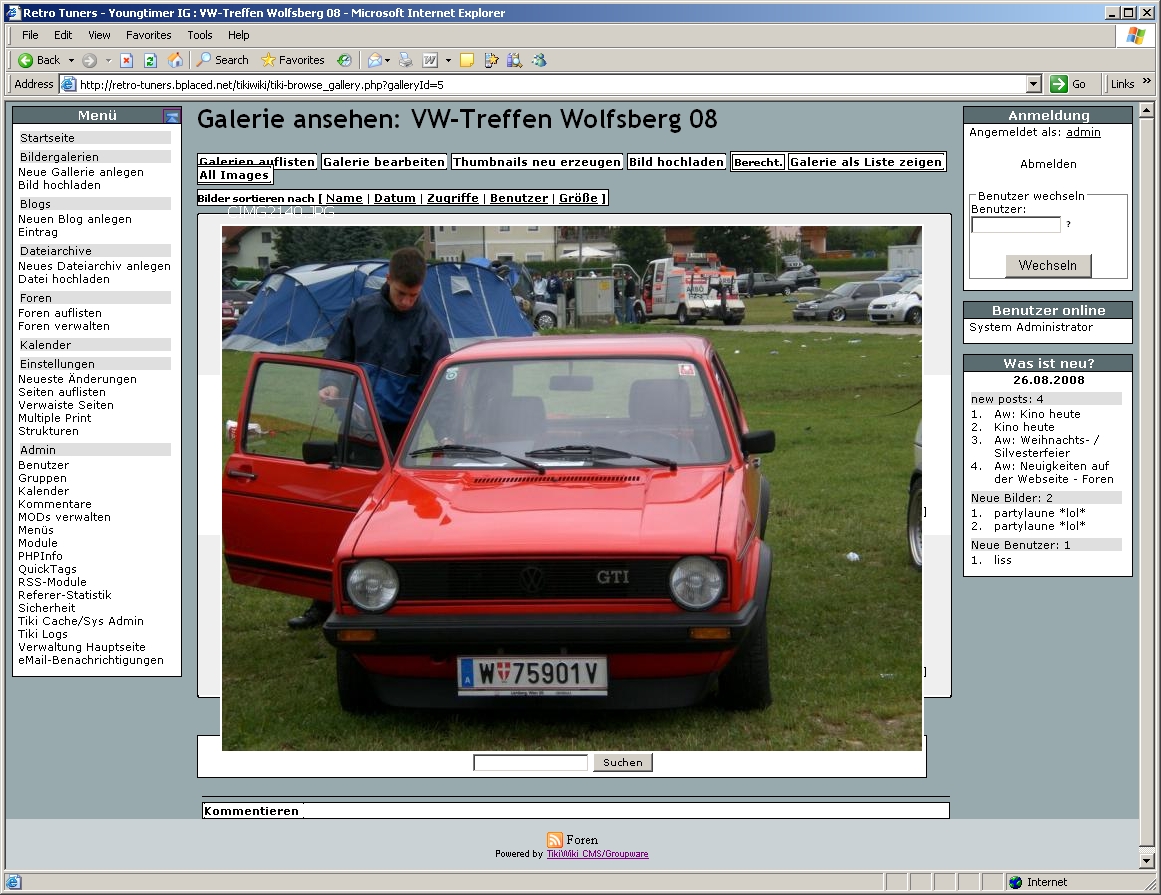This screenshot has height=895, width=1161.
Task: Open the dropdown arrow next to Word edit icon
Action: (x=448, y=60)
